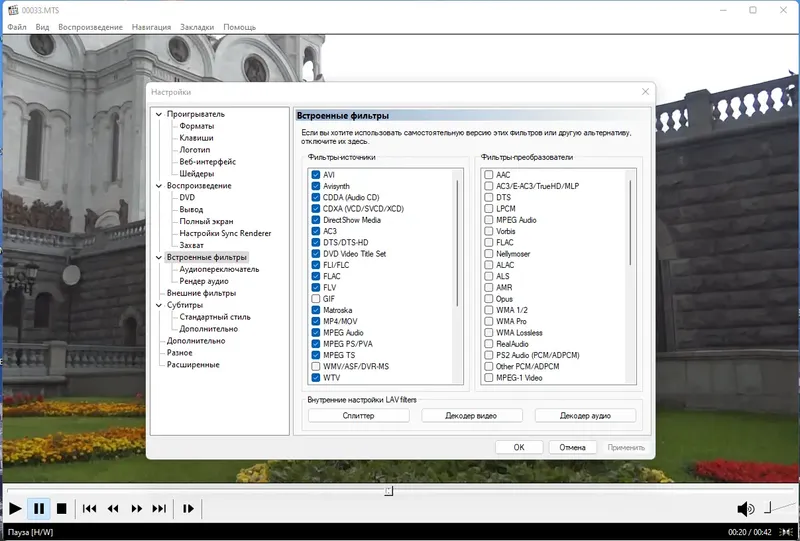
Task: Uncheck the MPEG TS source filter
Action: tap(316, 355)
